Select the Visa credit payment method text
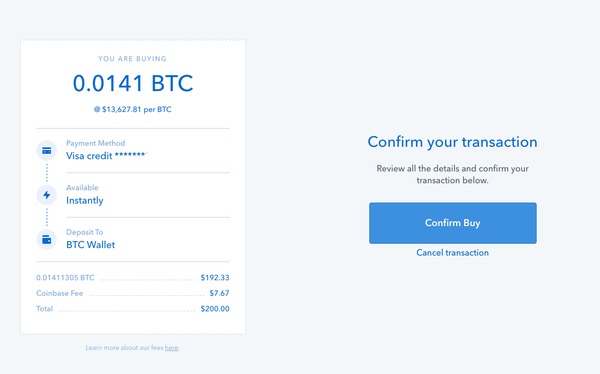 tap(106, 156)
